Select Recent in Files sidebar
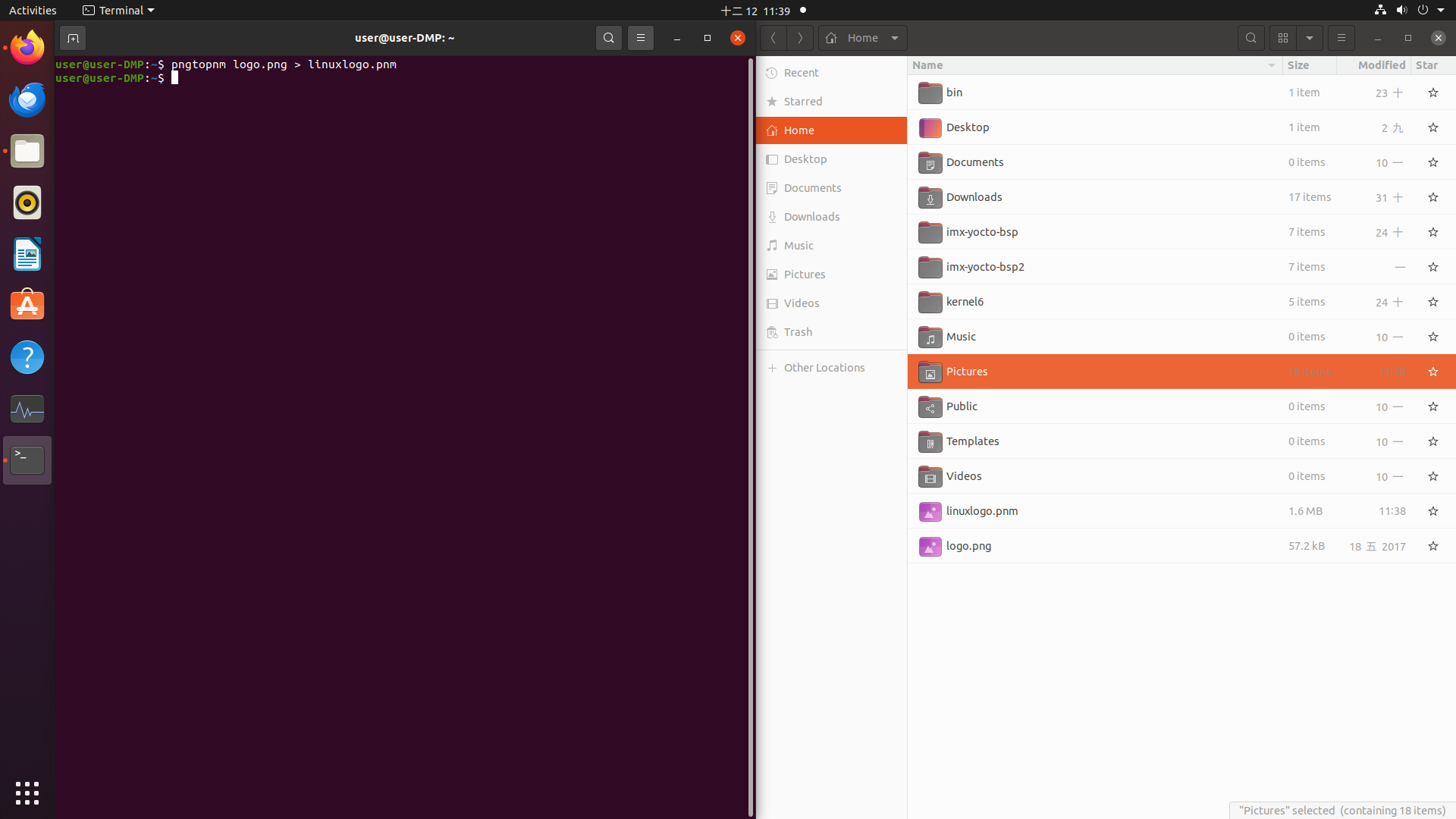 point(831,73)
